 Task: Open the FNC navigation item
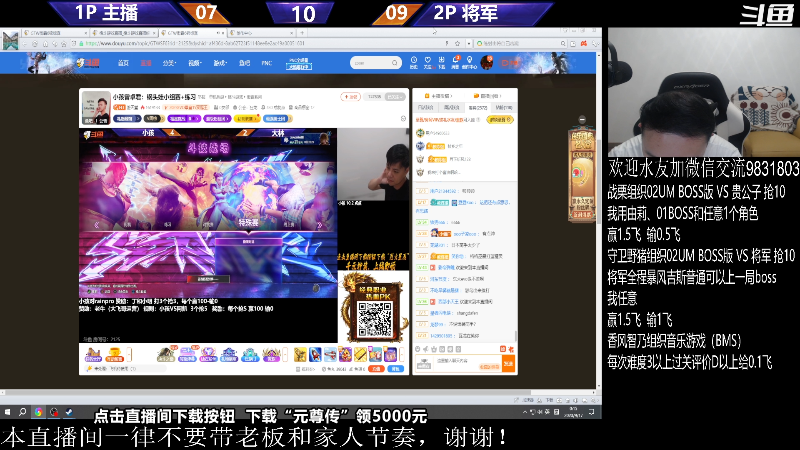pos(267,63)
